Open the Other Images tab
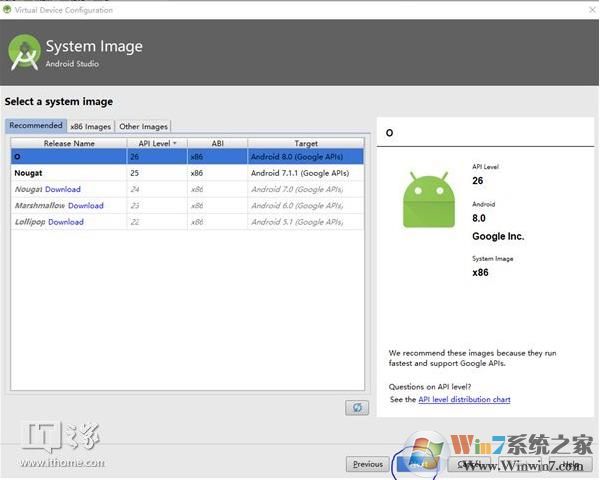 tap(143, 126)
